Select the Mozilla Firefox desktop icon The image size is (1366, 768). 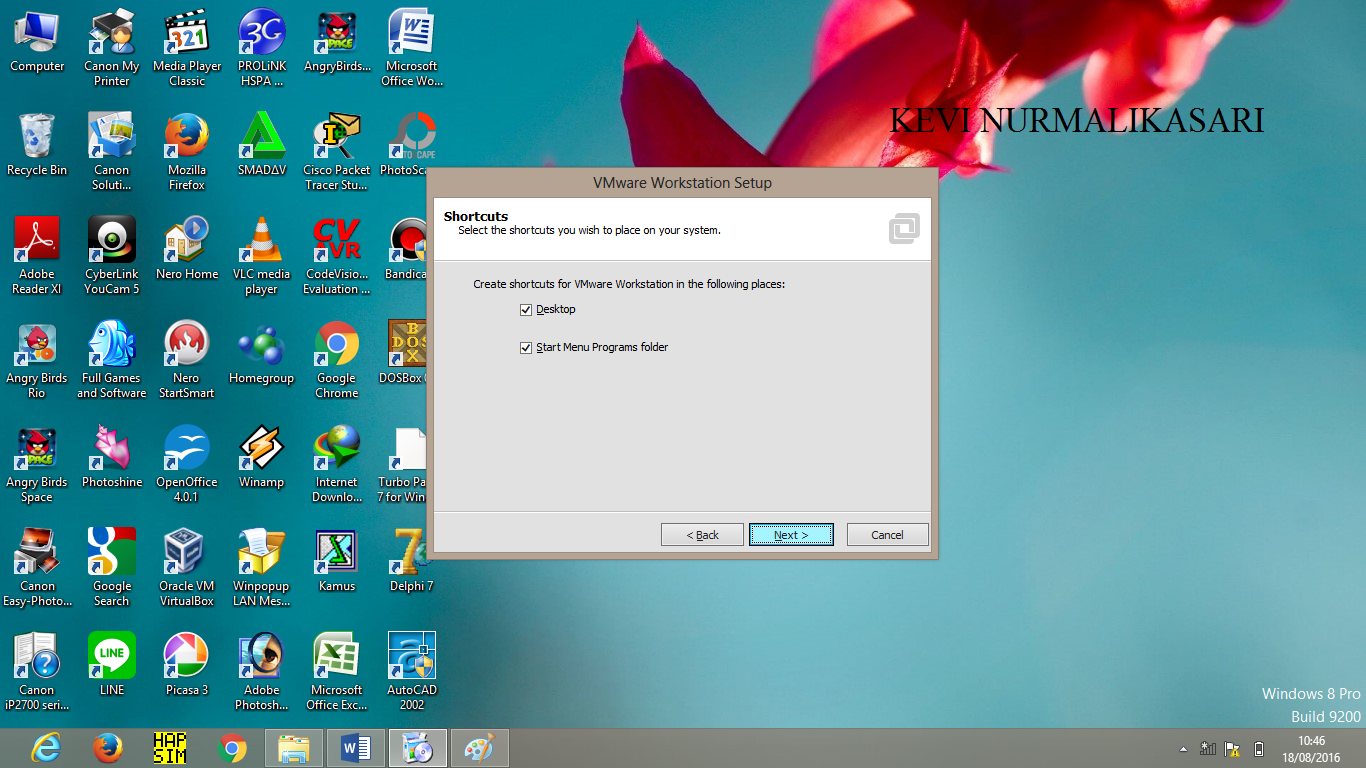187,152
